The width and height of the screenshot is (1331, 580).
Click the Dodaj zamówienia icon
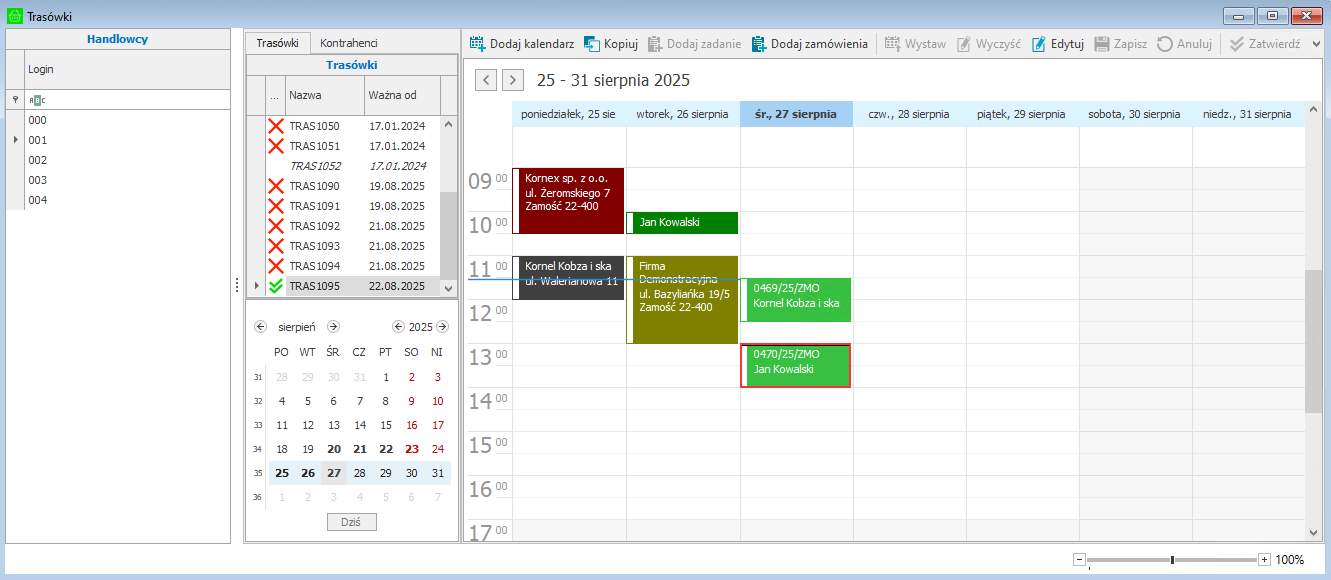[759, 44]
